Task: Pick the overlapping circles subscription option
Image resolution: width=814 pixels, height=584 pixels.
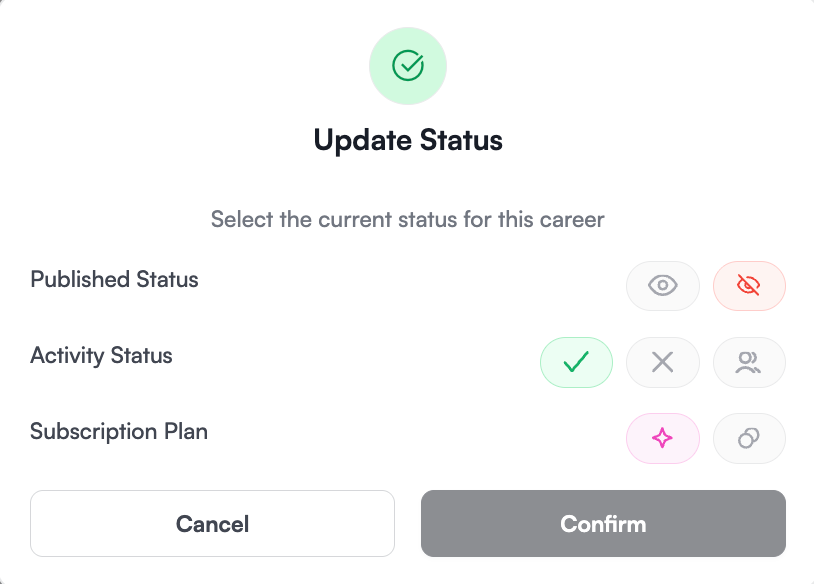Action: tap(749, 438)
